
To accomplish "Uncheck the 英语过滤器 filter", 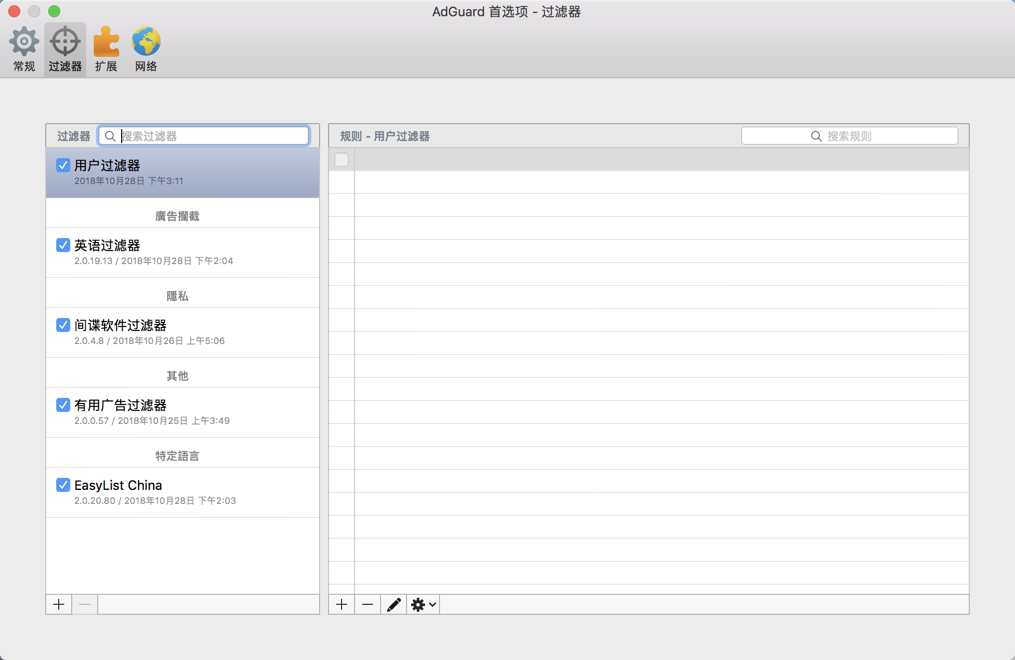I will point(62,245).
